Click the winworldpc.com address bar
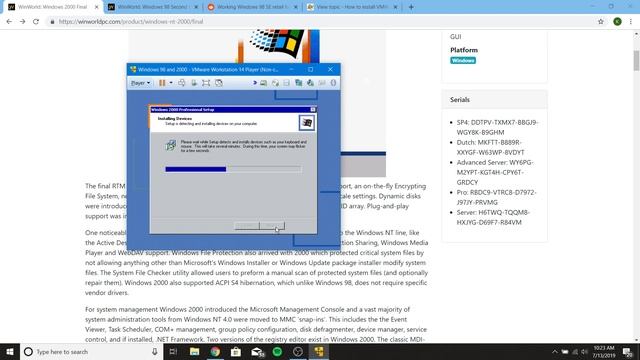The width and height of the screenshot is (640, 360). click(x=320, y=22)
